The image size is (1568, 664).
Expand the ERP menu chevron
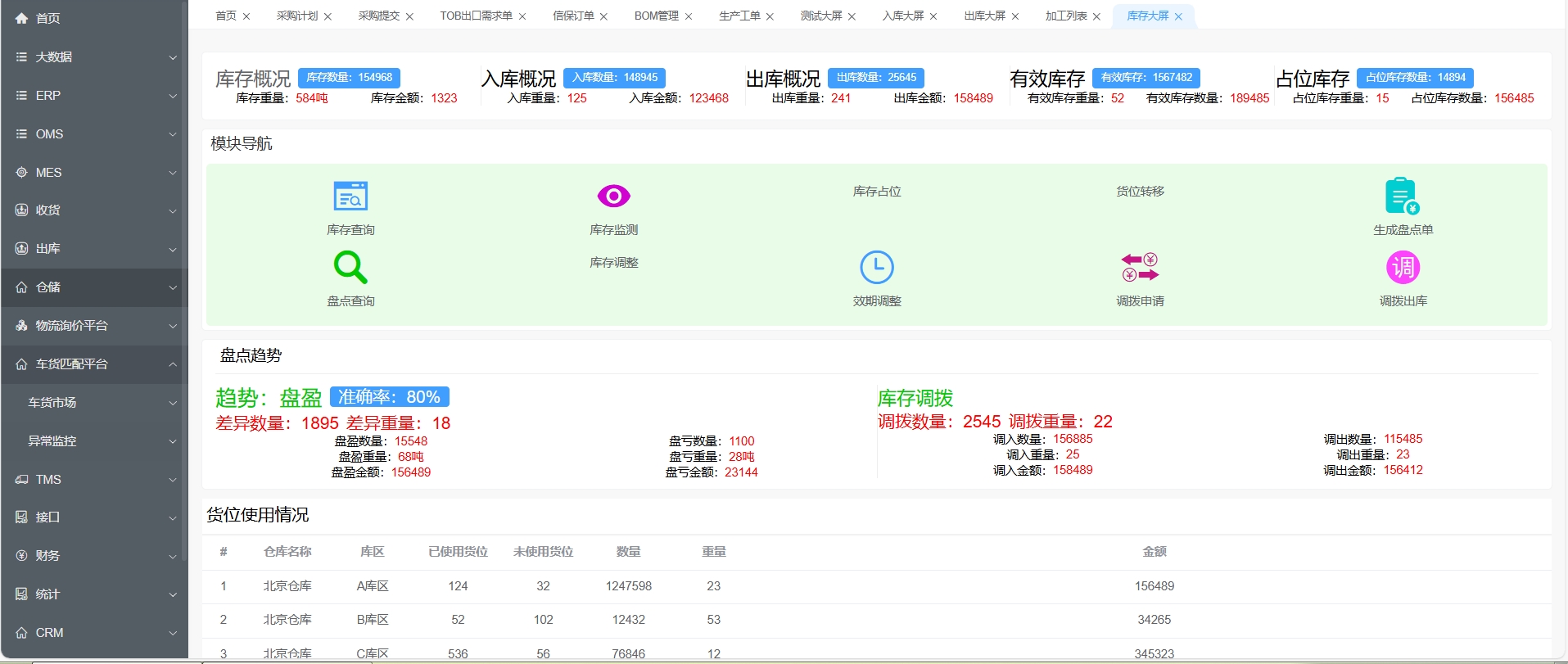pyautogui.click(x=173, y=96)
